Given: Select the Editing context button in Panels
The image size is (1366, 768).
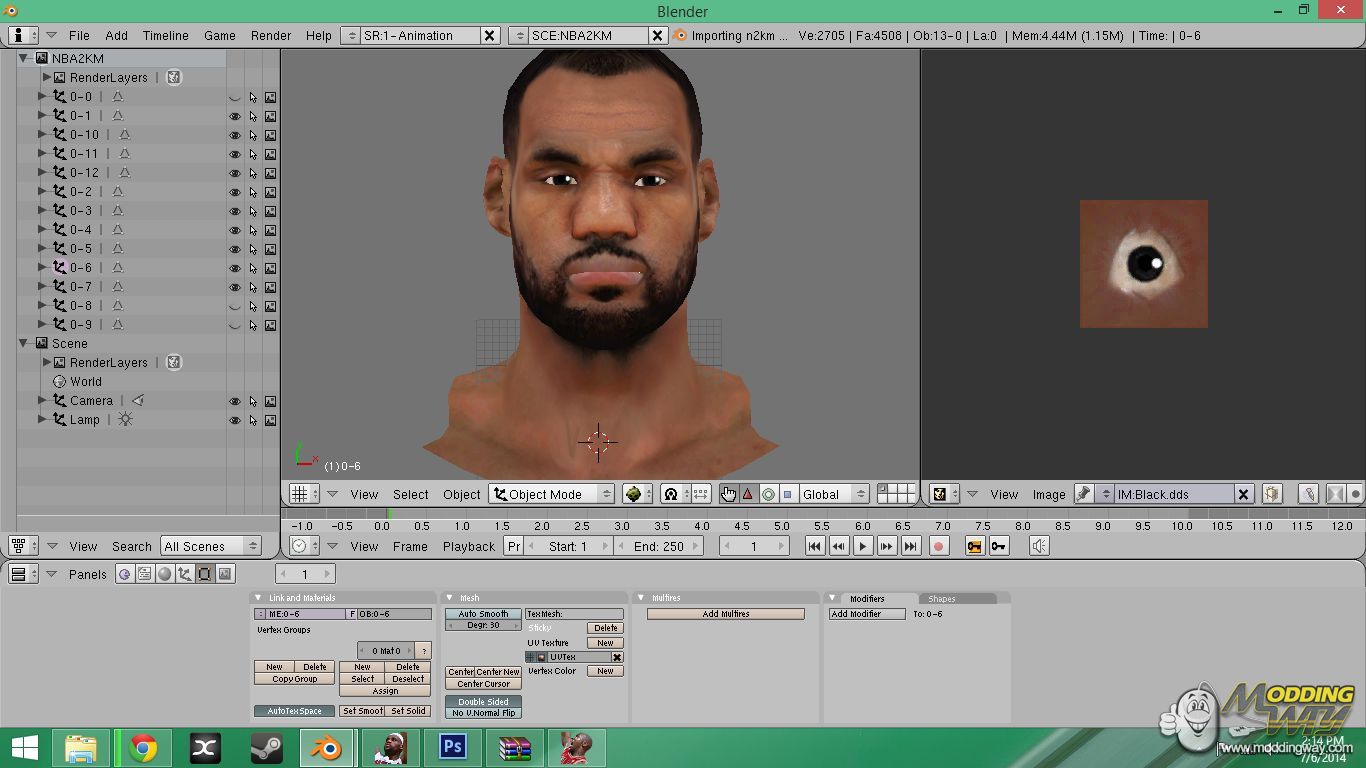Looking at the screenshot, I should [x=205, y=574].
